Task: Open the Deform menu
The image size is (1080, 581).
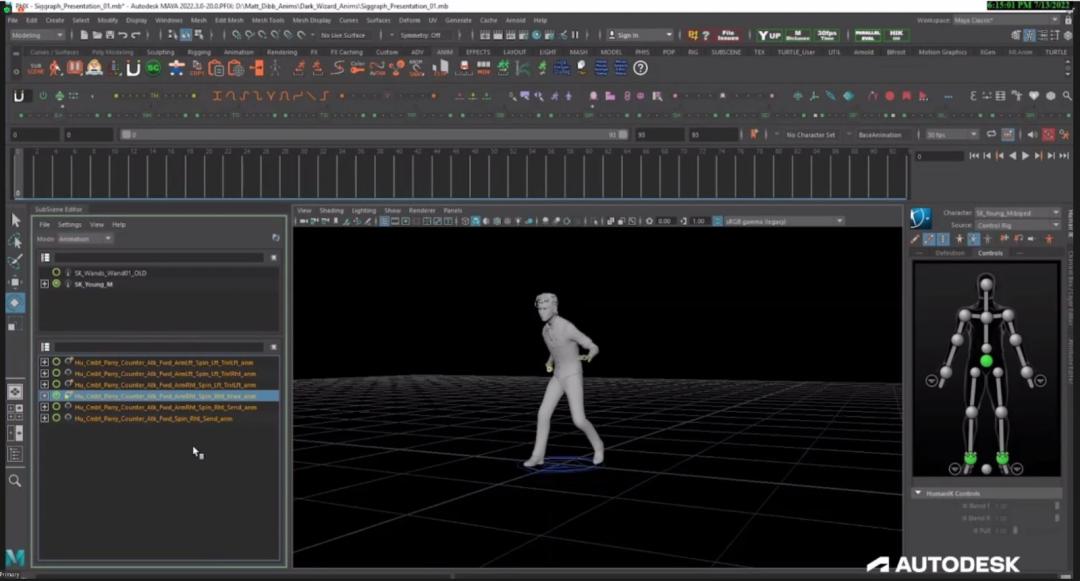Action: click(409, 20)
